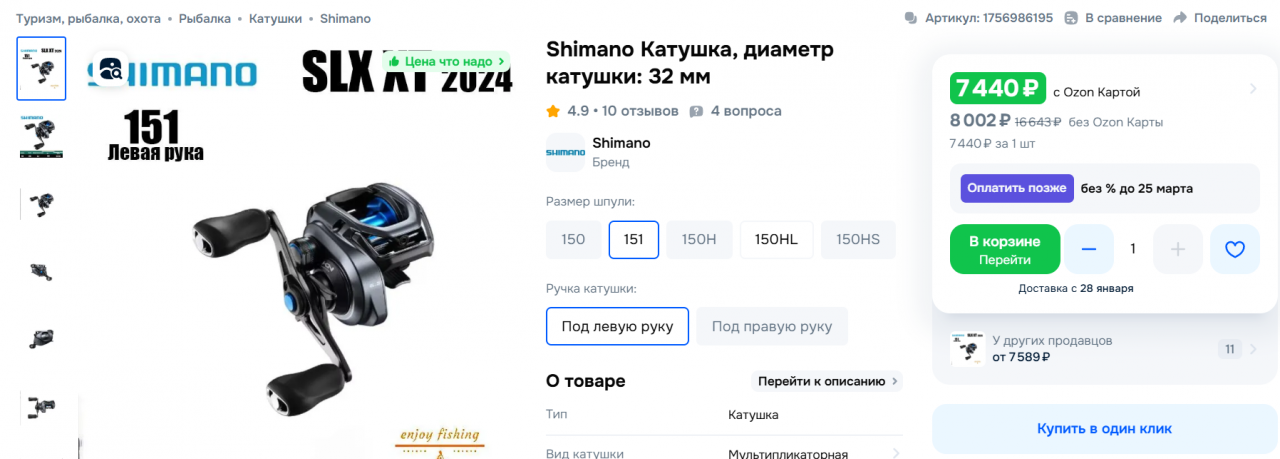Click the Shimano brand logo
The height and width of the screenshot is (459, 1280).
566,152
